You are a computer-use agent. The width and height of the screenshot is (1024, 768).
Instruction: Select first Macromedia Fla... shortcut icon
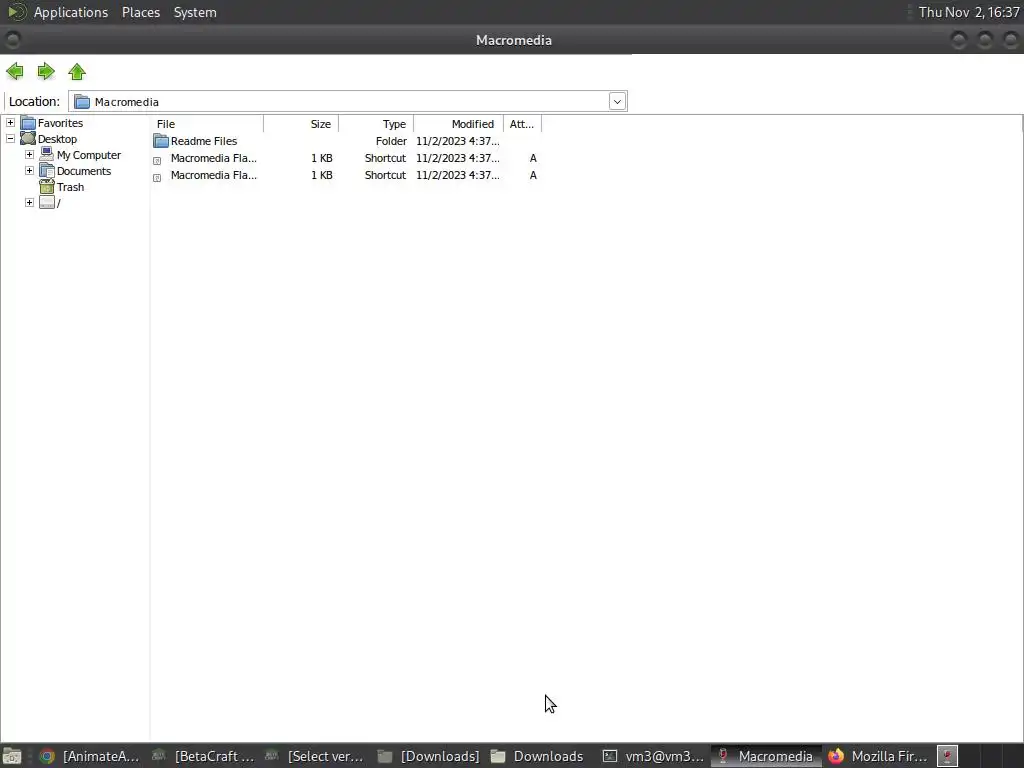pos(157,160)
